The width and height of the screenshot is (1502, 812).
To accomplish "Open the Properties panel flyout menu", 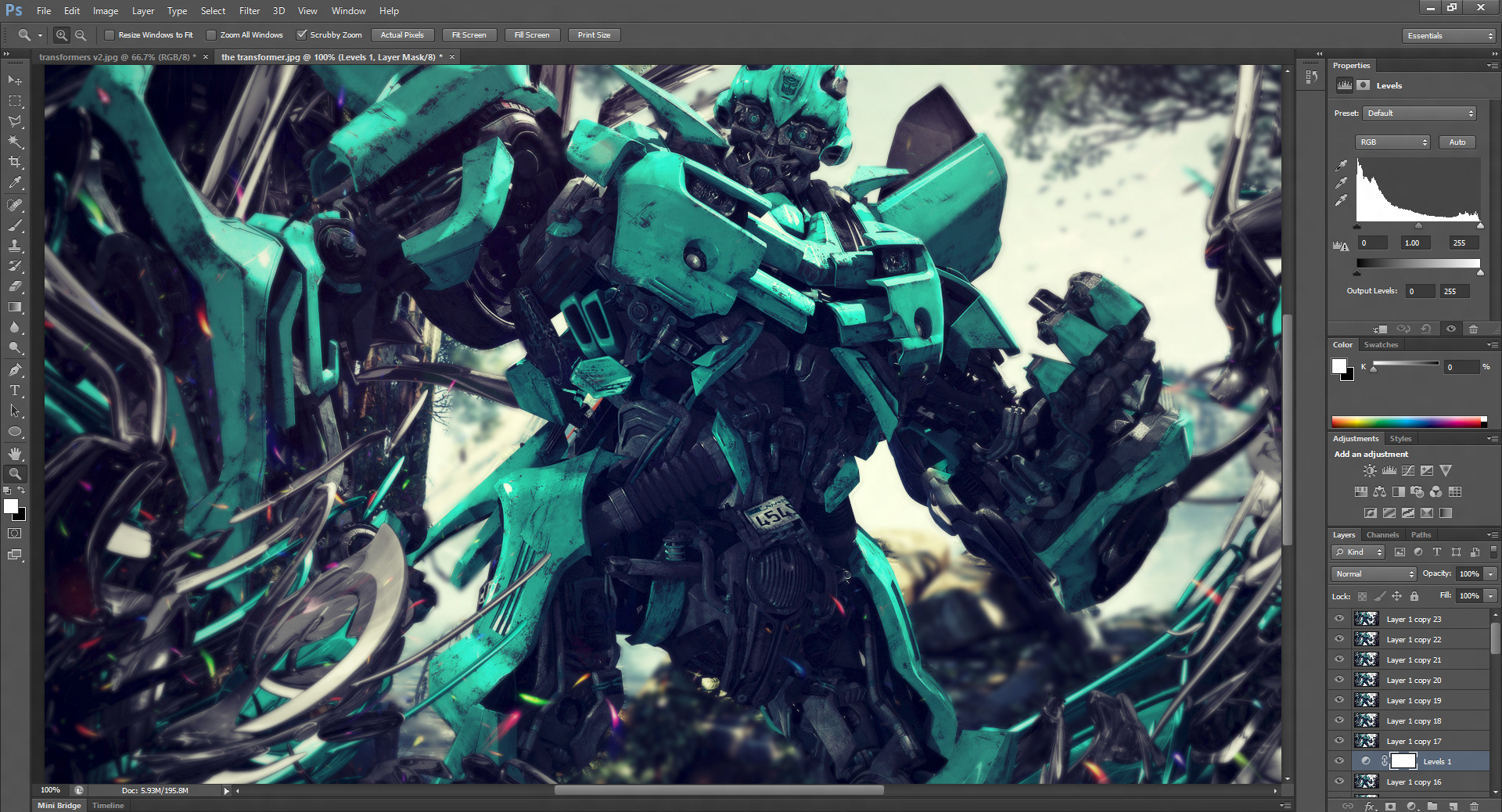I will (x=1492, y=66).
